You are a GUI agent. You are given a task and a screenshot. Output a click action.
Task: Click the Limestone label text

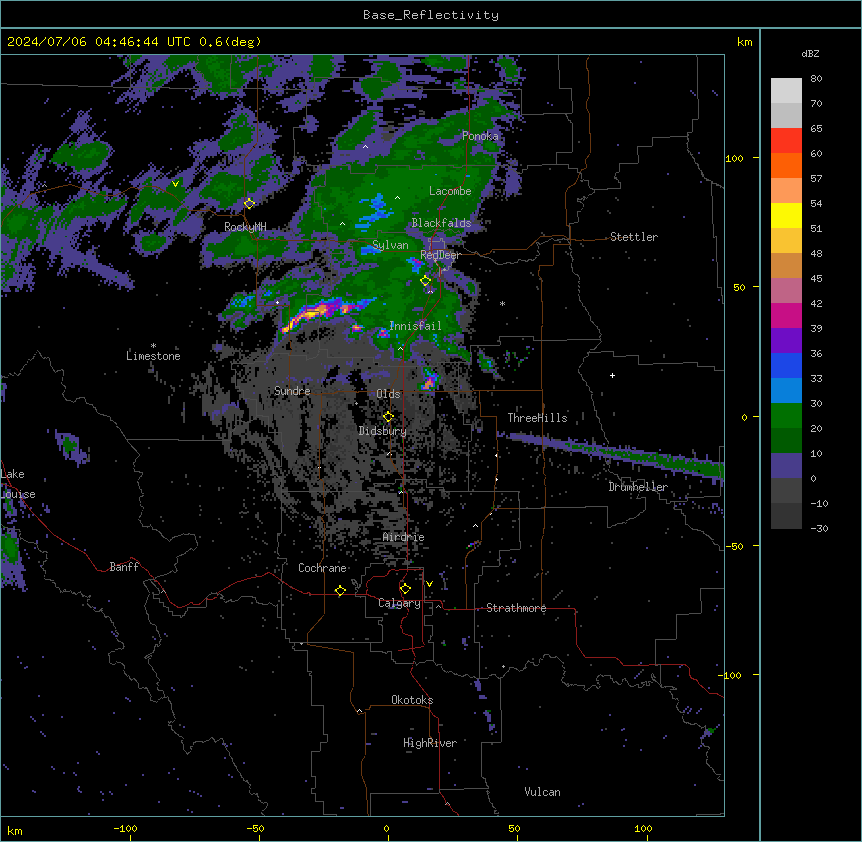(153, 356)
